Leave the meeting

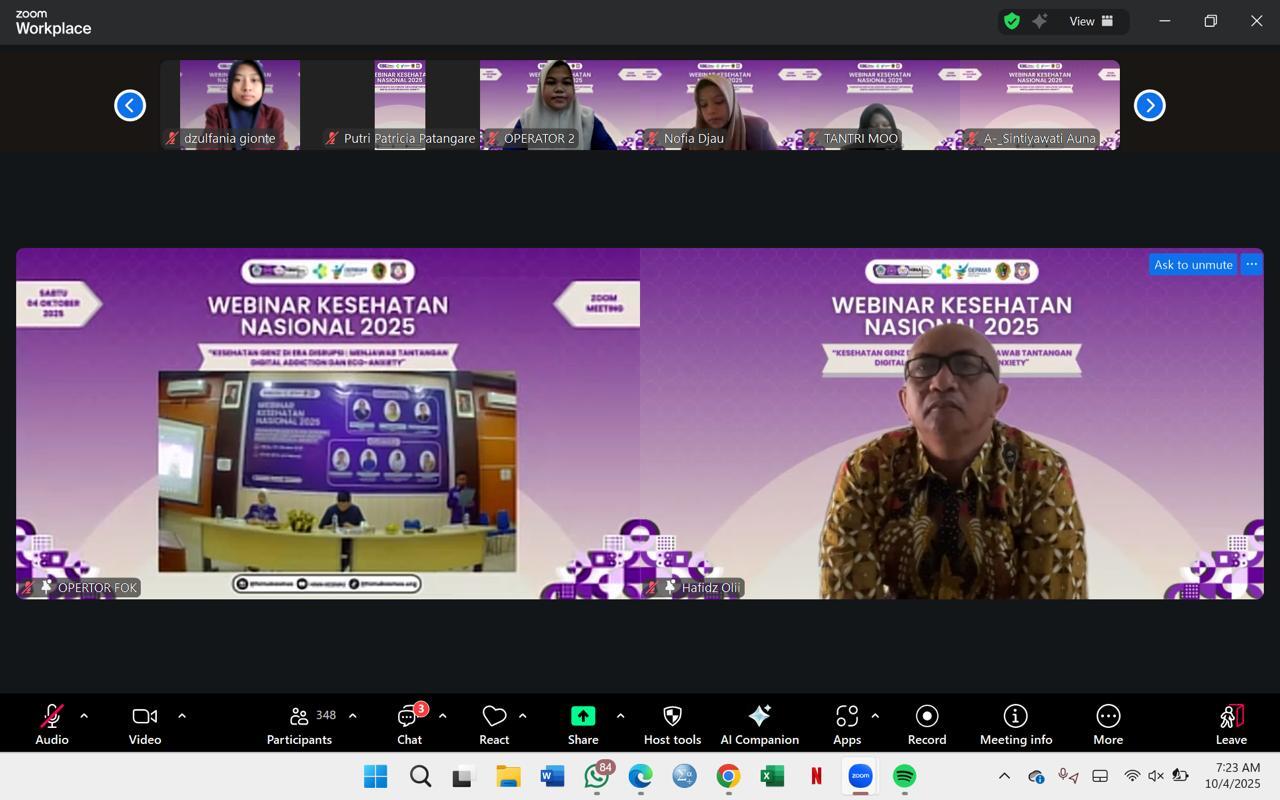1231,724
